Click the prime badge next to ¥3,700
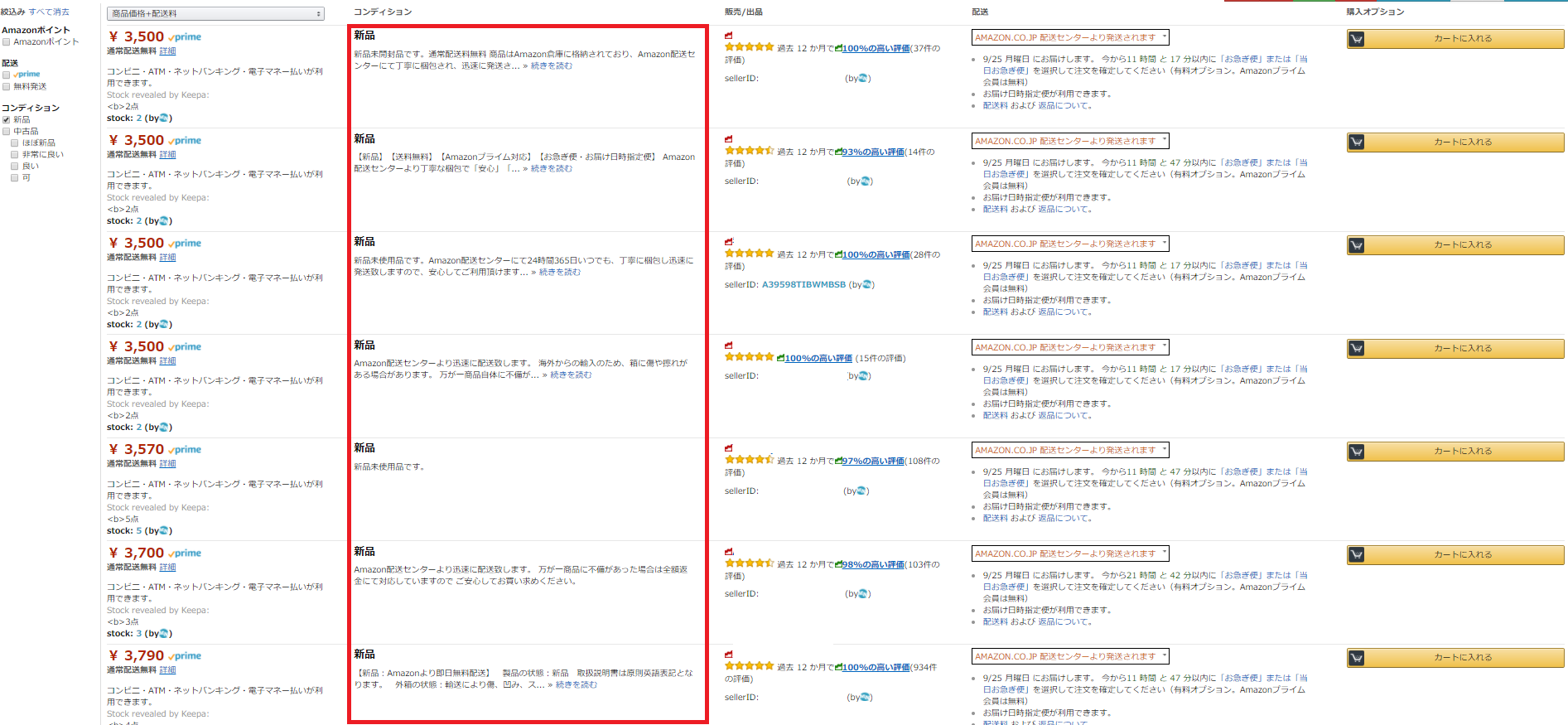This screenshot has height=725, width=1568. coord(185,553)
